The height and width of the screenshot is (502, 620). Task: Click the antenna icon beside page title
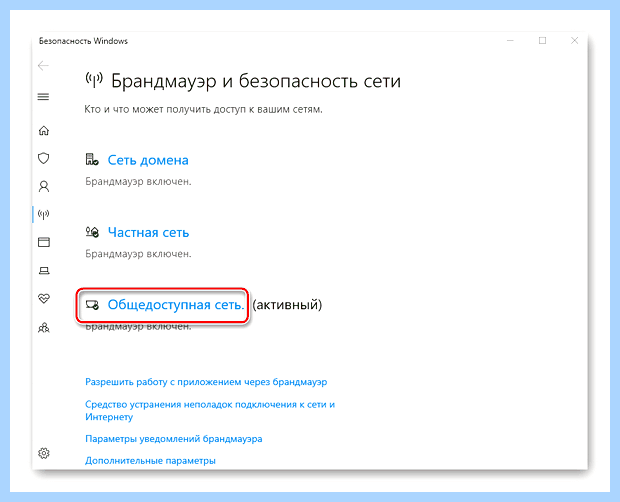94,80
